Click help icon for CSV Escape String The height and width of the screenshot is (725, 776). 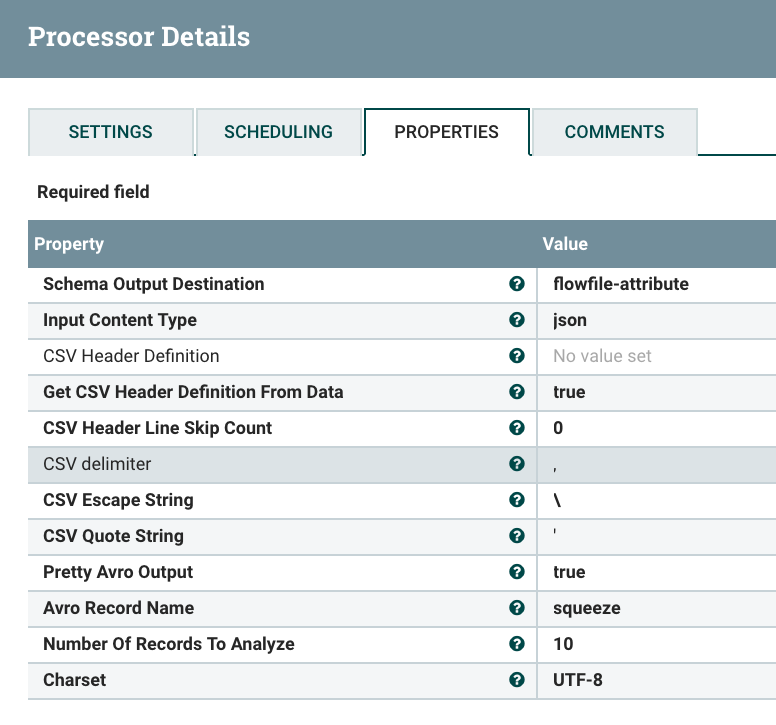(517, 500)
